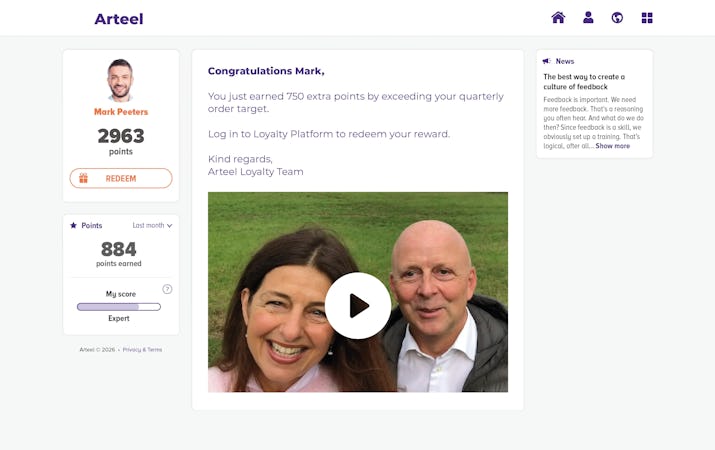The width and height of the screenshot is (715, 450).
Task: Open the user profile icon
Action: pyautogui.click(x=588, y=18)
